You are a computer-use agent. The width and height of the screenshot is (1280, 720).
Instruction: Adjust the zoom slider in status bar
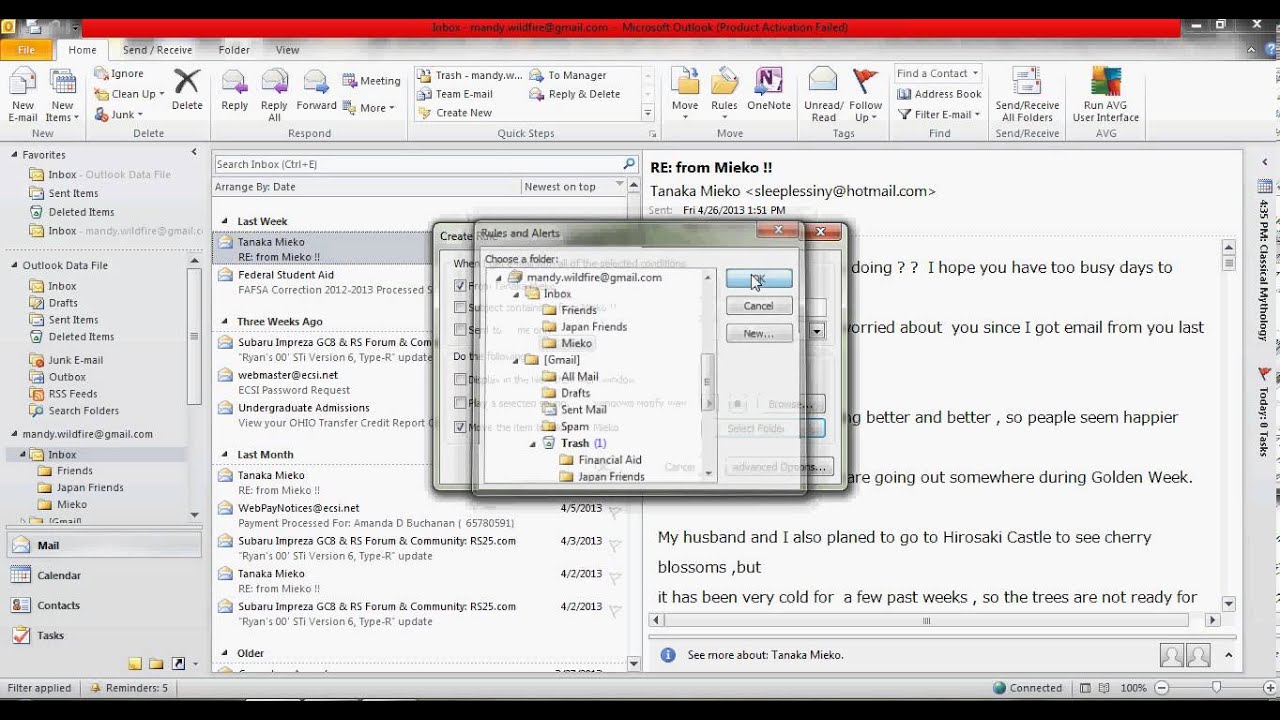(1216, 688)
